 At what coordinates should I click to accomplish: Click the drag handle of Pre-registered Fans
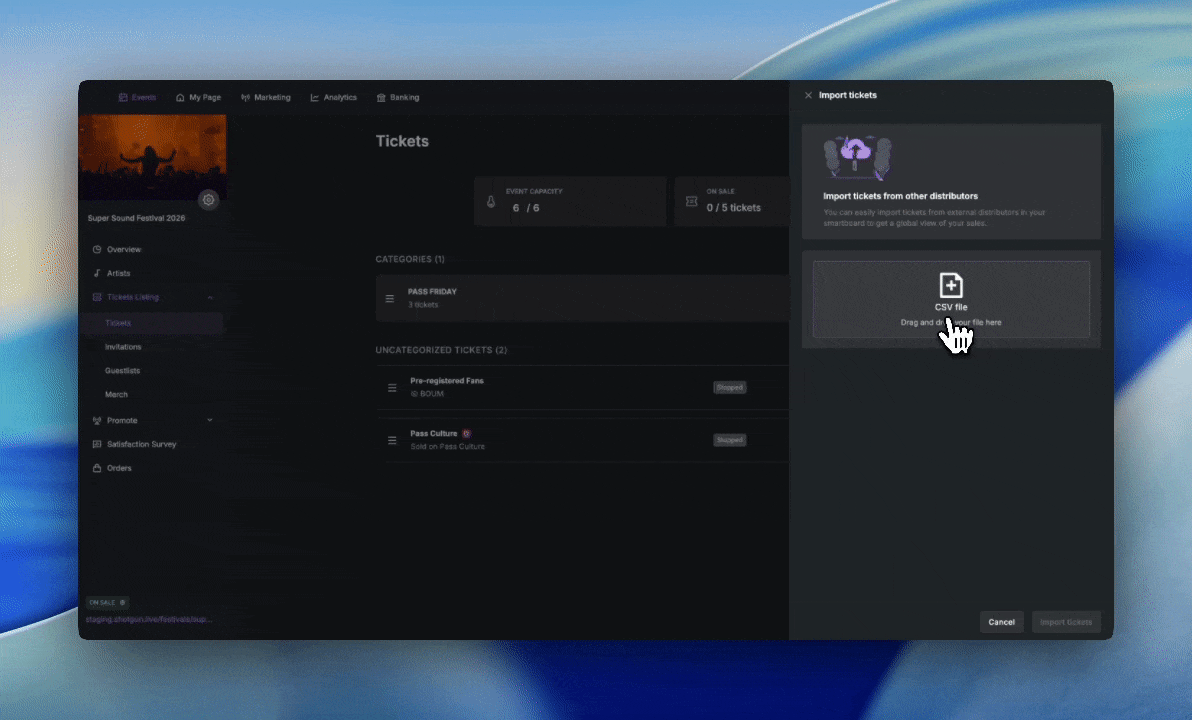click(392, 388)
